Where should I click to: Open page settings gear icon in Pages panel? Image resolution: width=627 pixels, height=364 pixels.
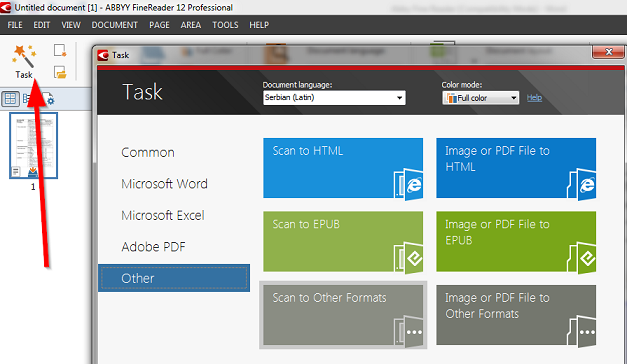[48, 99]
